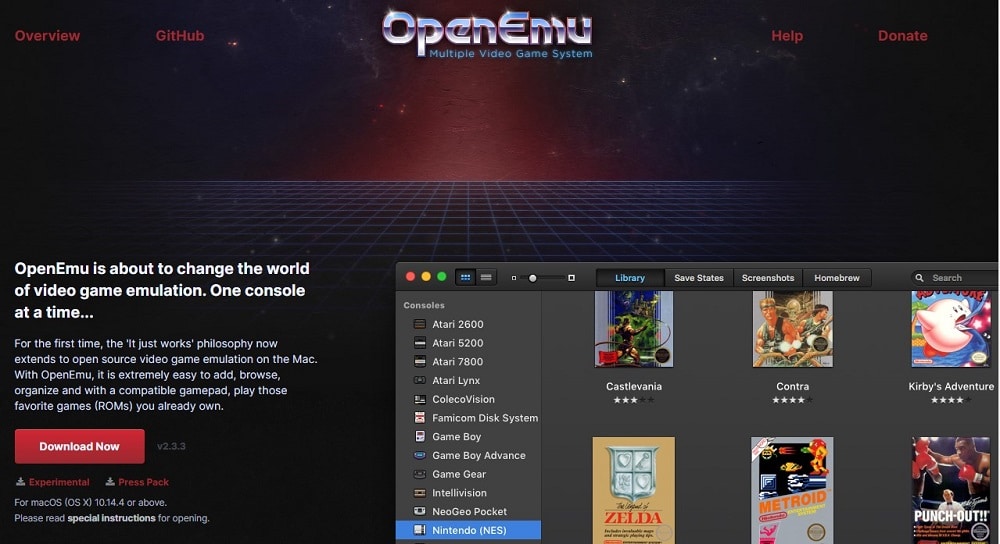This screenshot has width=1000, height=544.
Task: Open the Library tab
Action: [x=629, y=278]
